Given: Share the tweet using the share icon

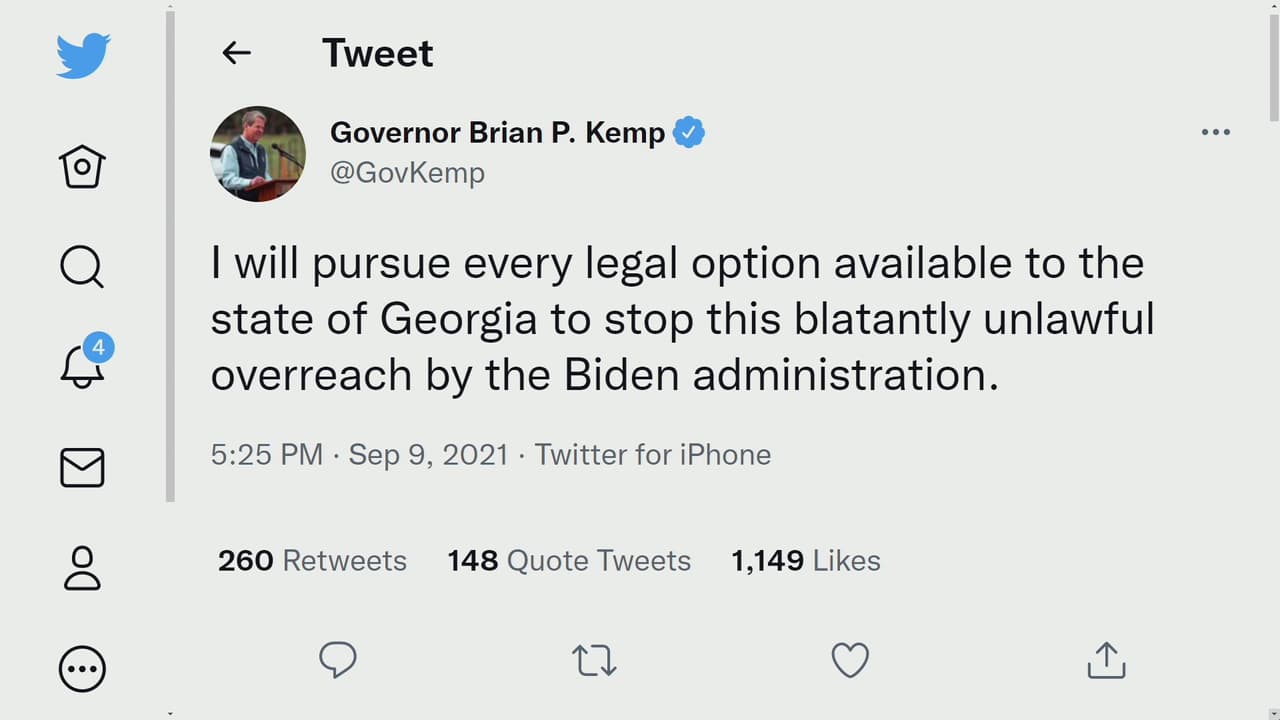Looking at the screenshot, I should [x=1106, y=660].
